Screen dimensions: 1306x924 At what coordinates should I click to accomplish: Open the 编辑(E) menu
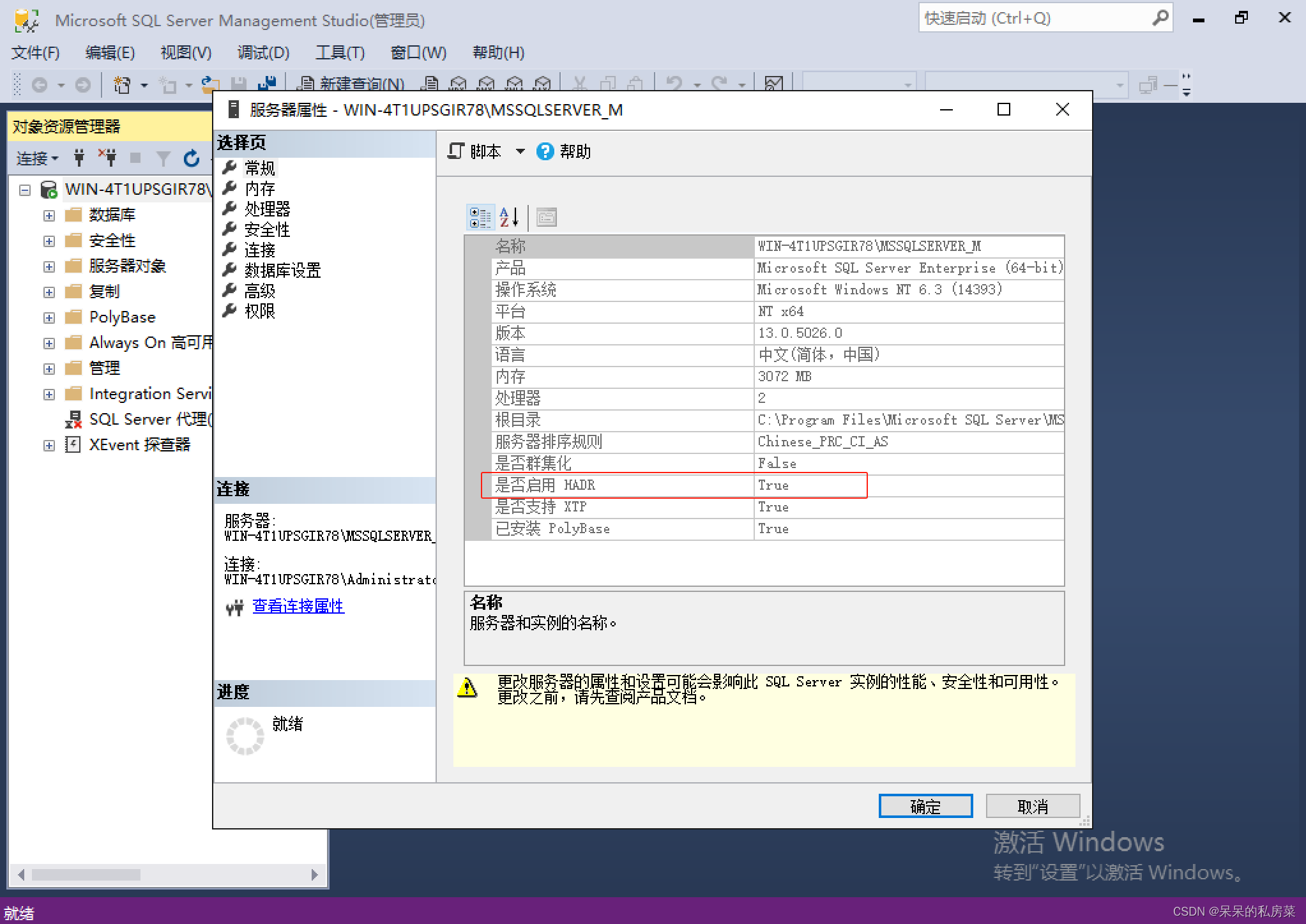(110, 52)
